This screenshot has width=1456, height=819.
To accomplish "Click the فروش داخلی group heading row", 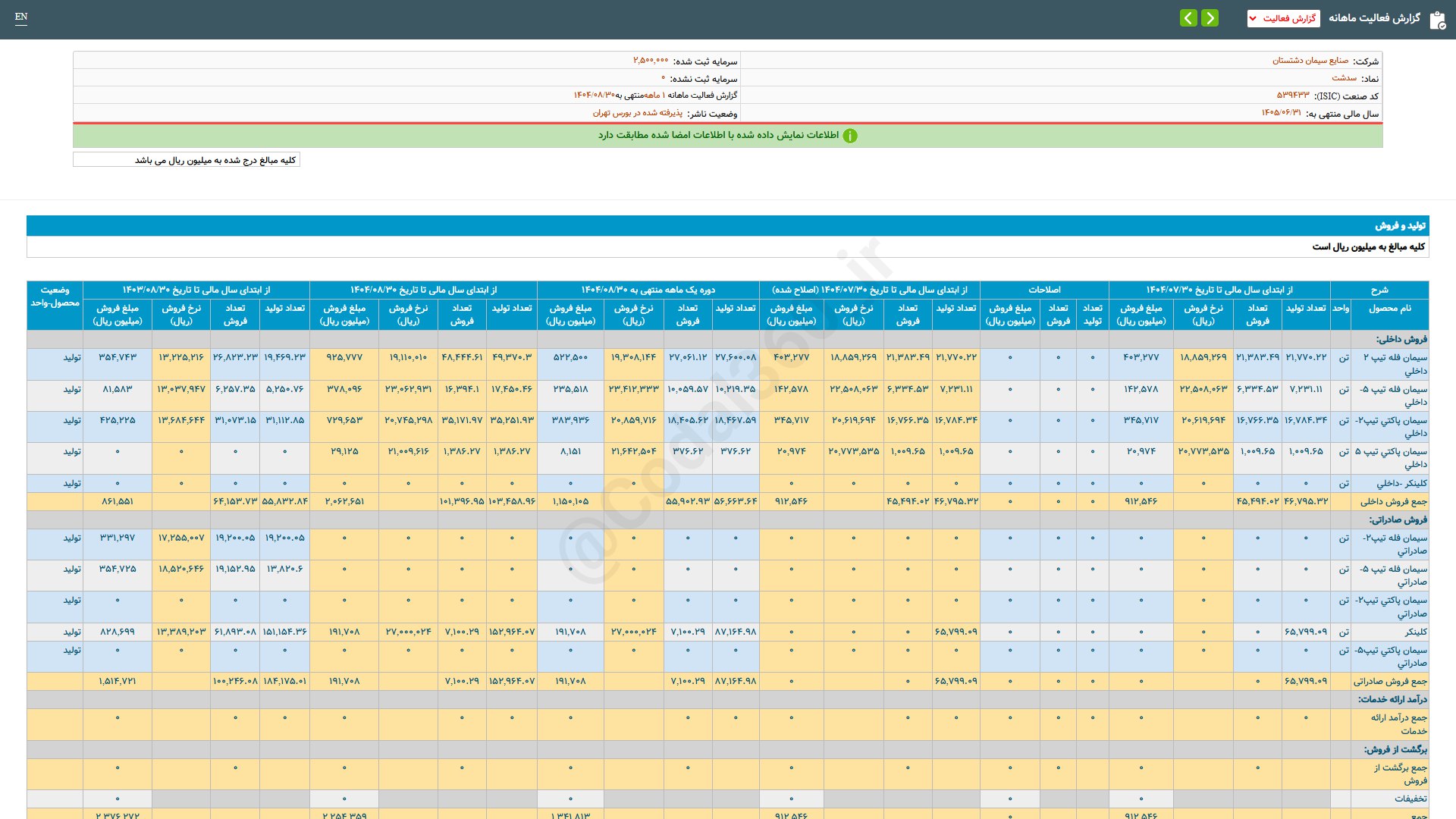I will [x=1401, y=339].
